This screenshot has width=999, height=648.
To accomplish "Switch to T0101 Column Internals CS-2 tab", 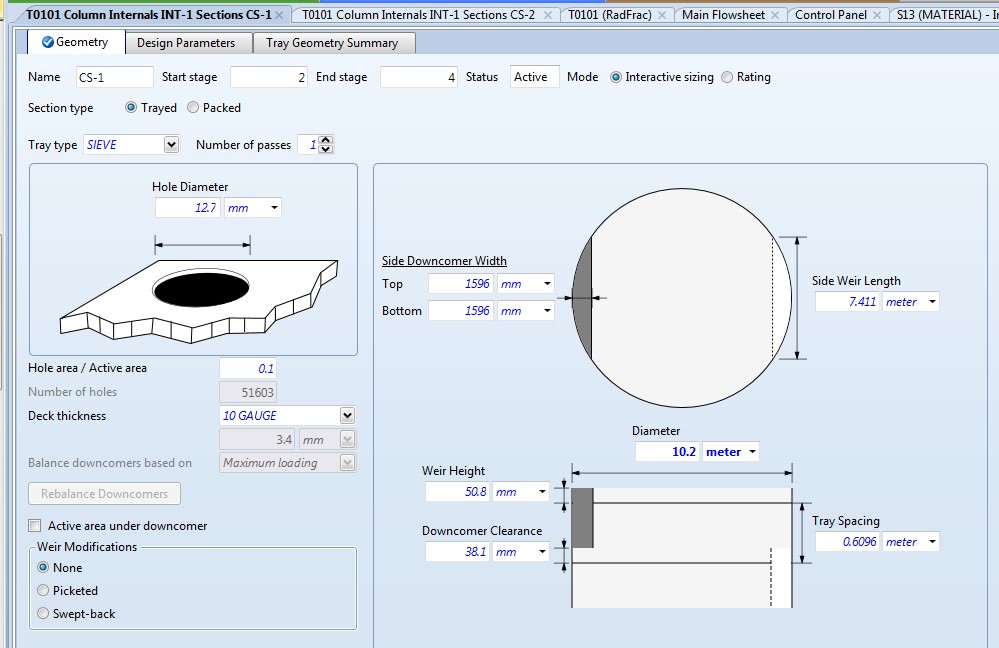I will click(x=419, y=15).
